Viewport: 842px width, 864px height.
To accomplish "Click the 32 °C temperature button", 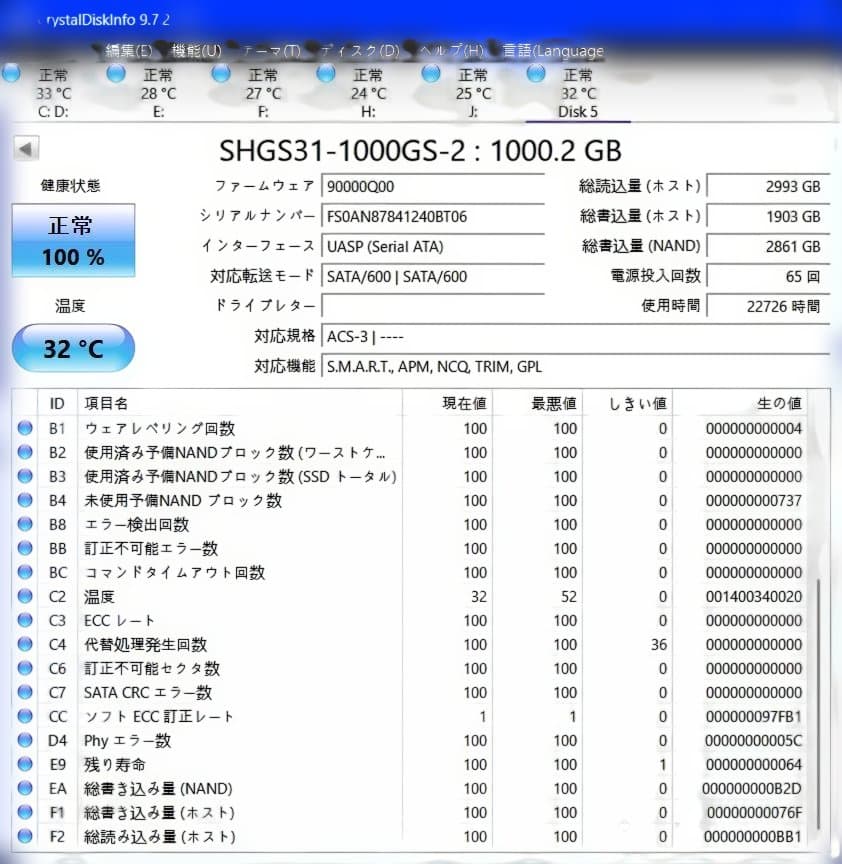I will coord(72,347).
